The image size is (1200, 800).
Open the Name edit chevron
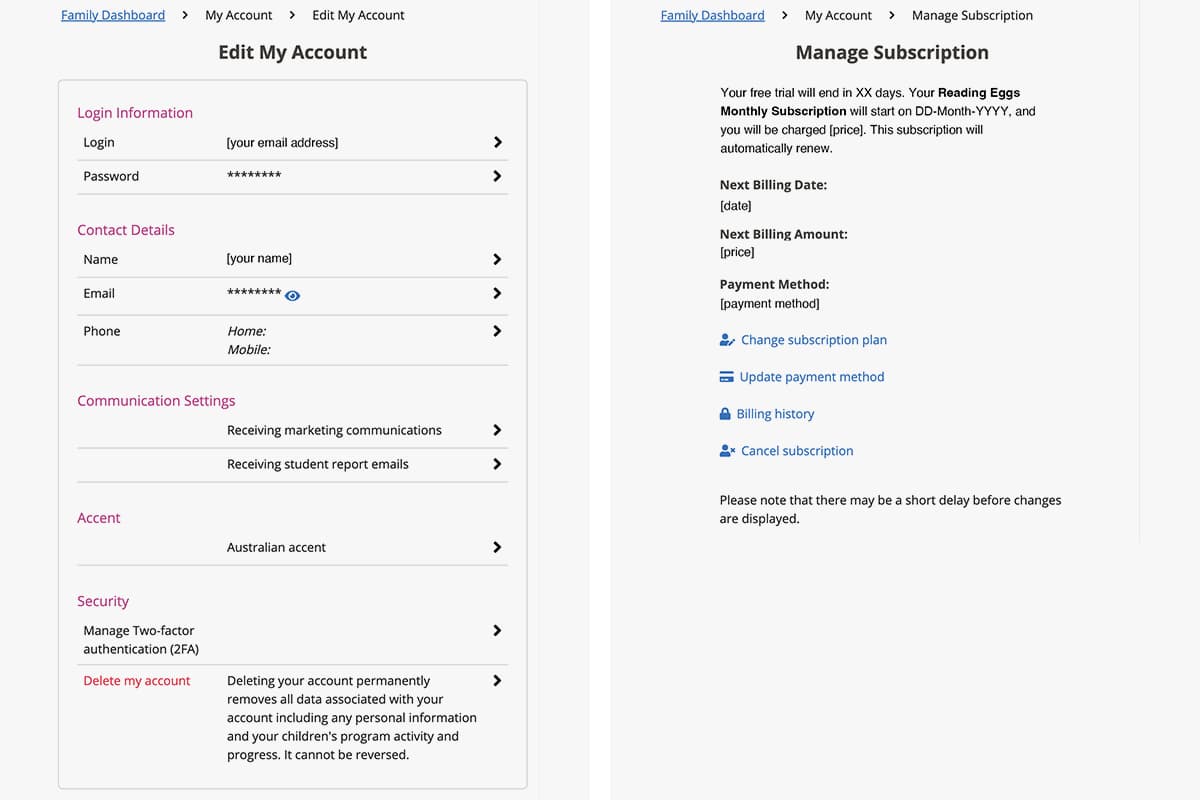[x=497, y=258]
